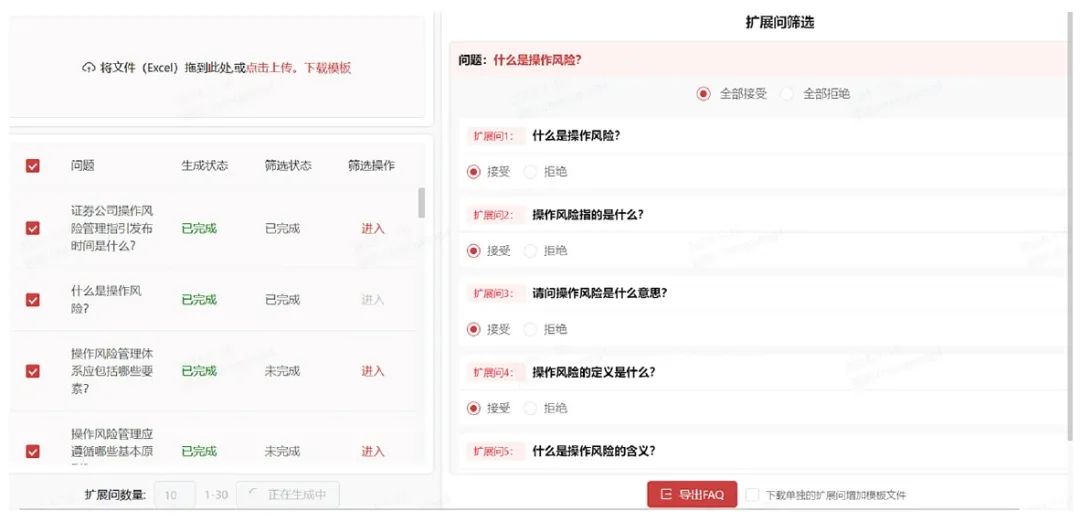
Task: Click the 问题 column header
Action: tap(83, 165)
